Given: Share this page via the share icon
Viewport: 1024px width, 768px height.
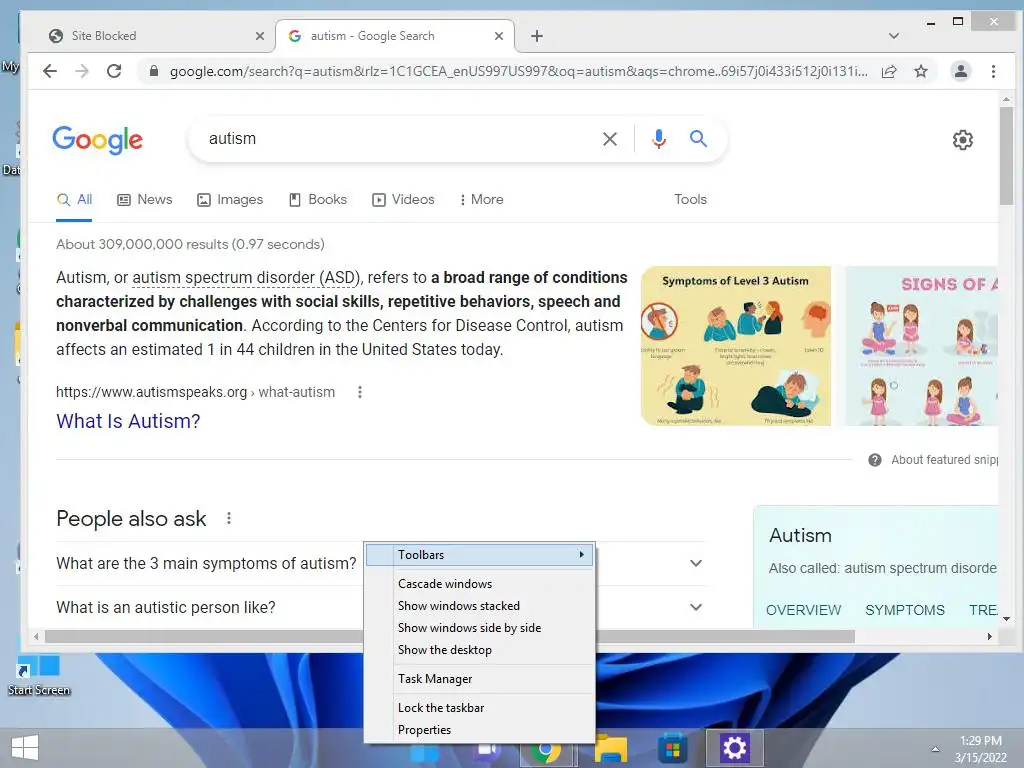Looking at the screenshot, I should pyautogui.click(x=889, y=71).
